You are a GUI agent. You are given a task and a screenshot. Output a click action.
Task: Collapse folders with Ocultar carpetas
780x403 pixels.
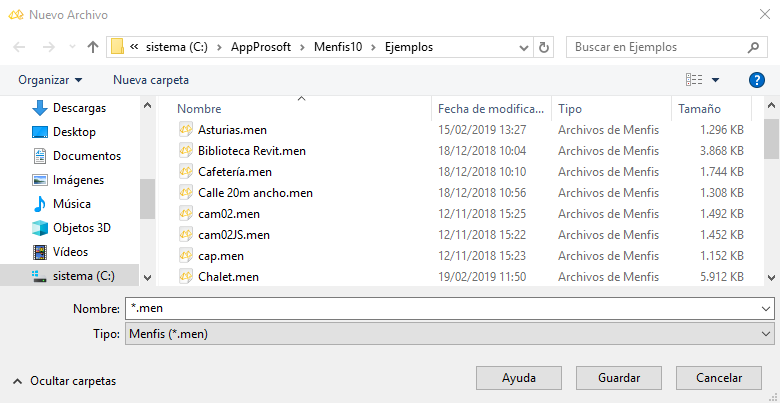click(65, 382)
